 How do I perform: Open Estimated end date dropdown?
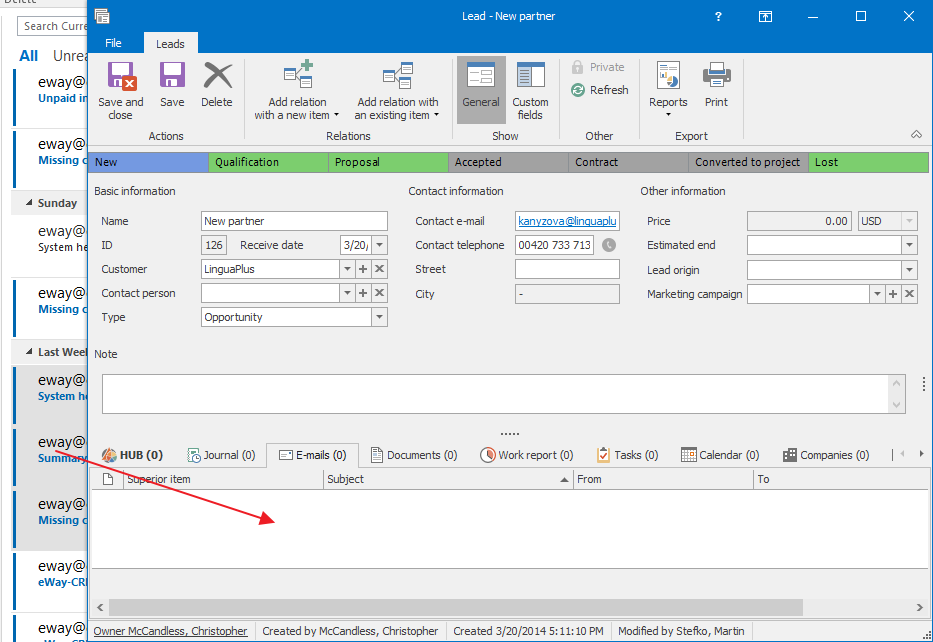click(x=909, y=245)
